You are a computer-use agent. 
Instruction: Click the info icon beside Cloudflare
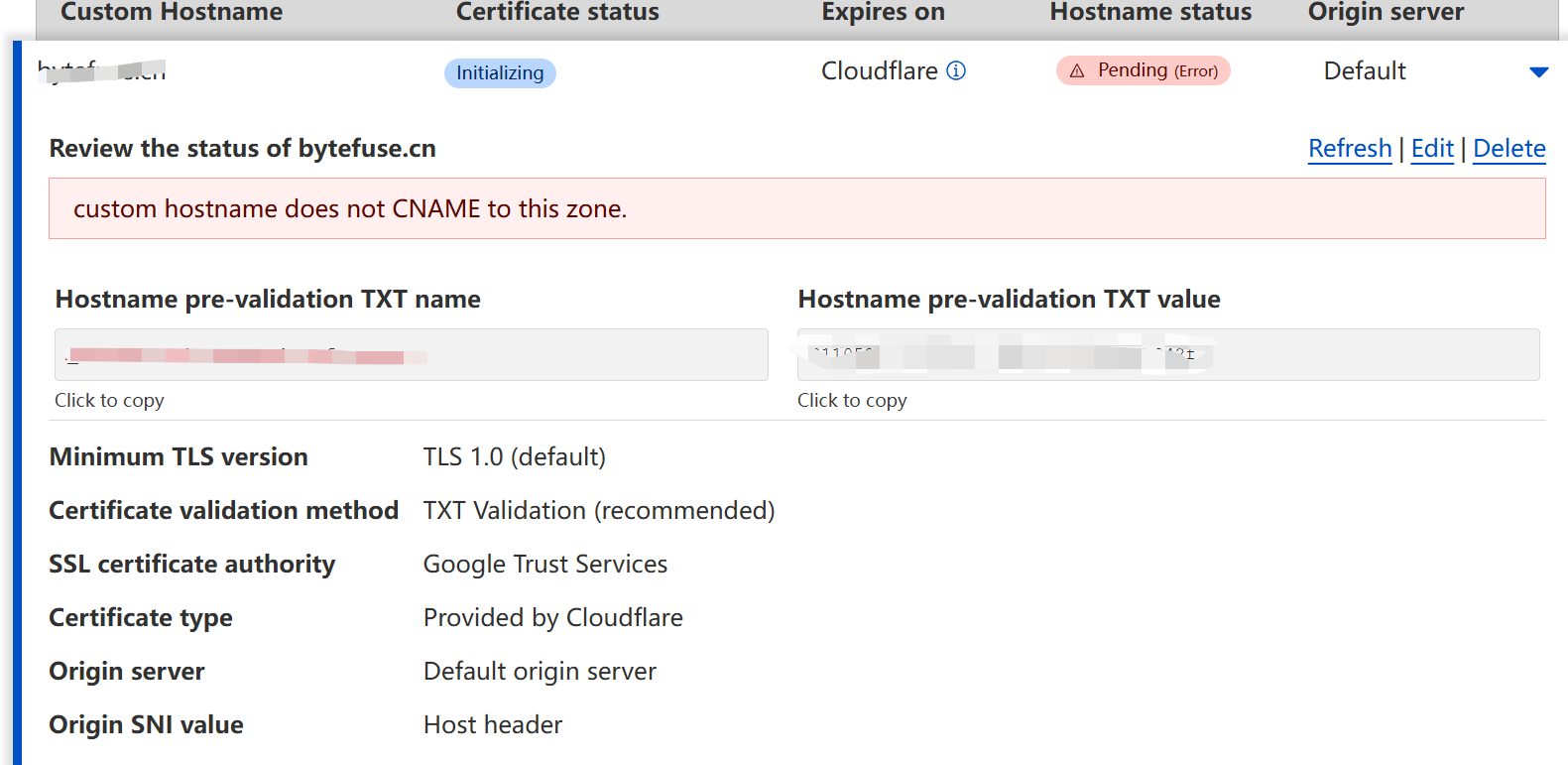(x=956, y=70)
